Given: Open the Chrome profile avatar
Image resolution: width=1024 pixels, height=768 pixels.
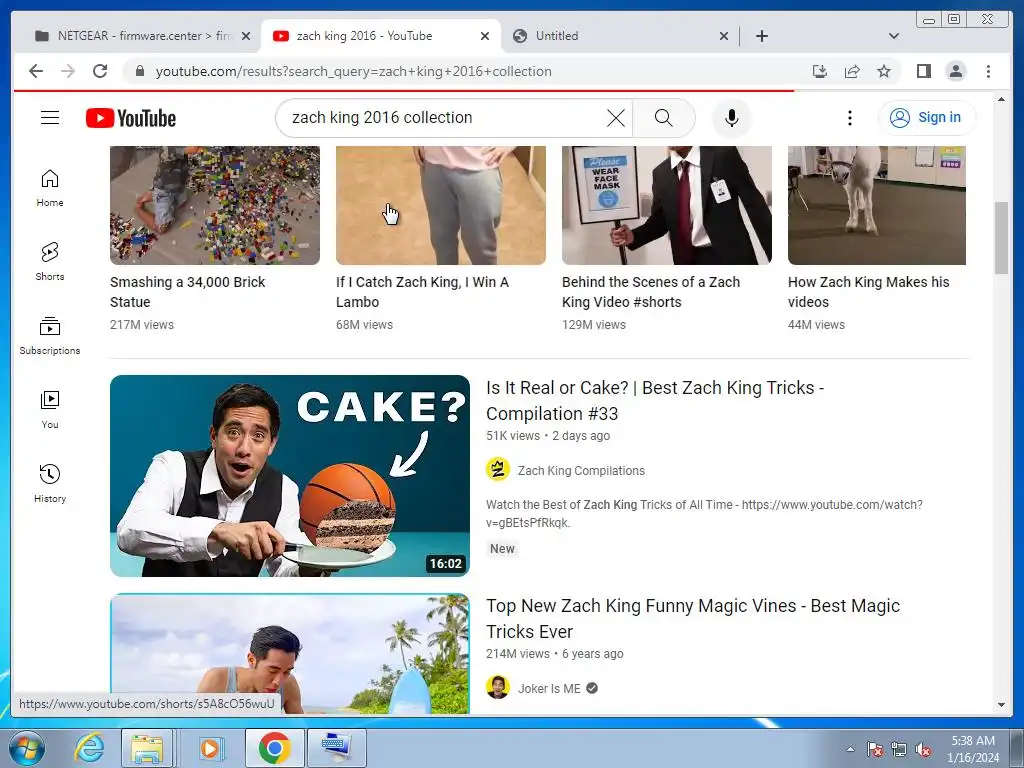Looking at the screenshot, I should (x=955, y=71).
